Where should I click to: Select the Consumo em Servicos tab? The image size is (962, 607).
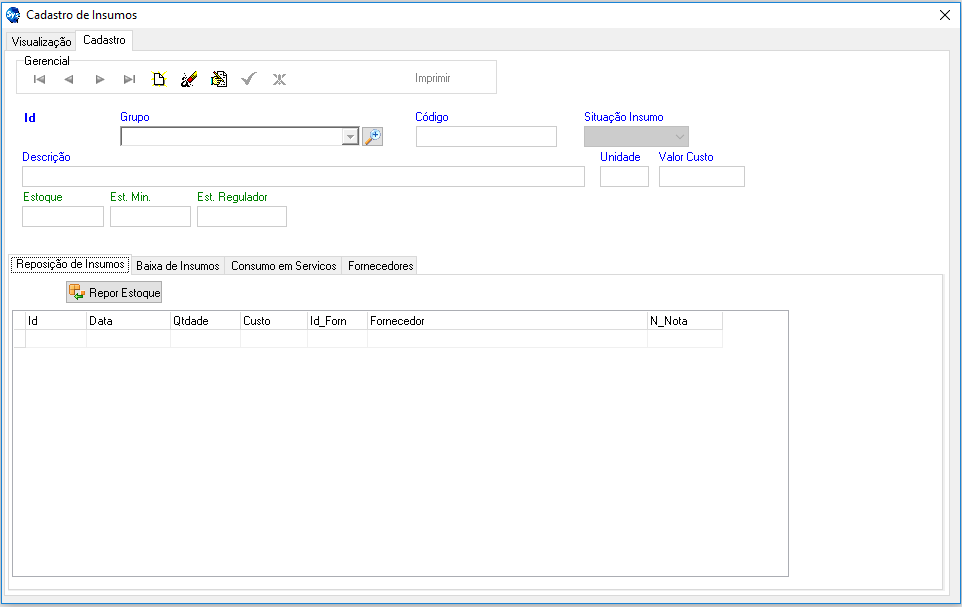coord(283,266)
